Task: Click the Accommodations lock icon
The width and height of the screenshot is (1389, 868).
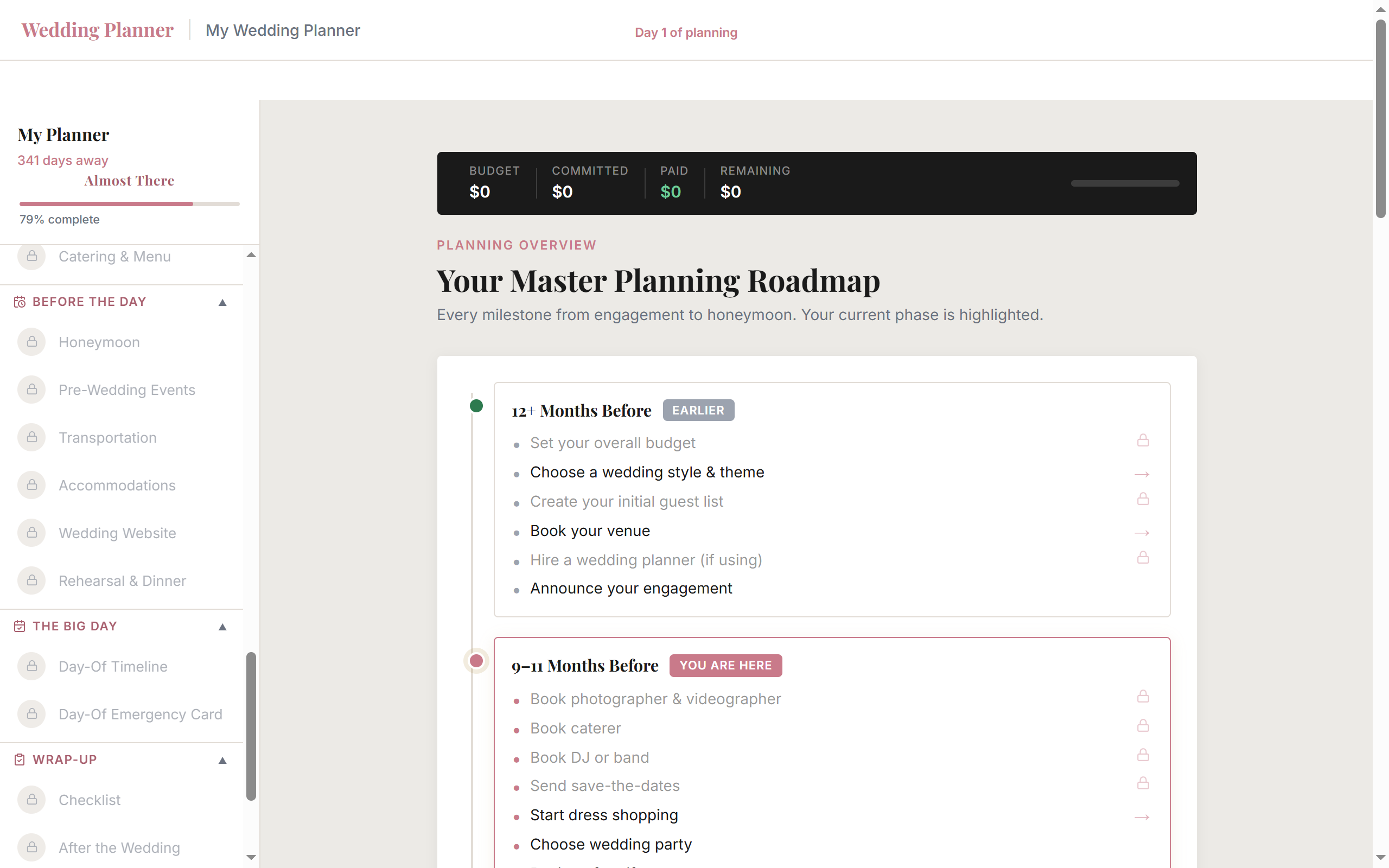Action: pyautogui.click(x=31, y=485)
